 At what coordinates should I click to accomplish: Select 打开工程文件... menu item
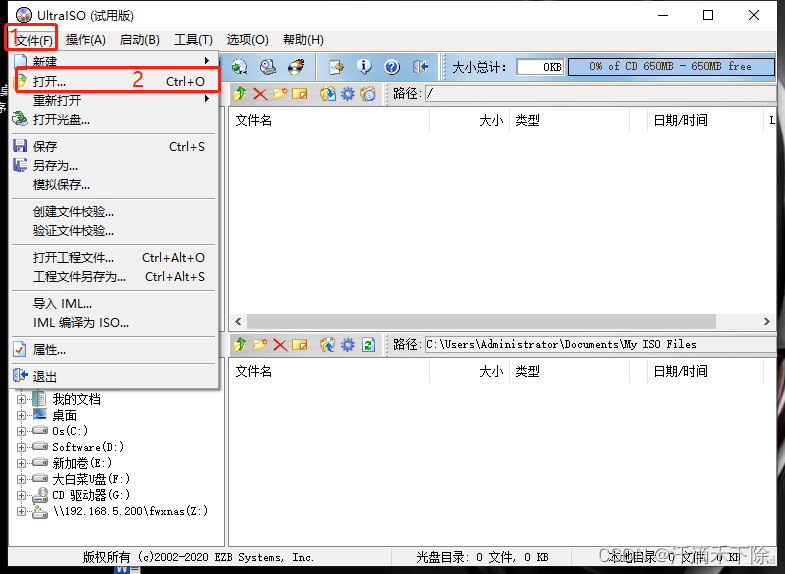click(x=114, y=257)
